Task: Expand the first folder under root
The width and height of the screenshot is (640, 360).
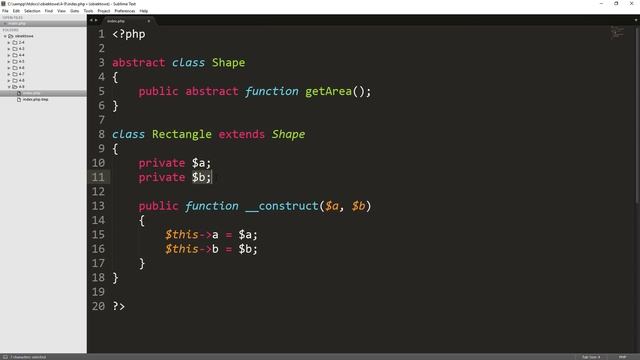Action: 9,42
